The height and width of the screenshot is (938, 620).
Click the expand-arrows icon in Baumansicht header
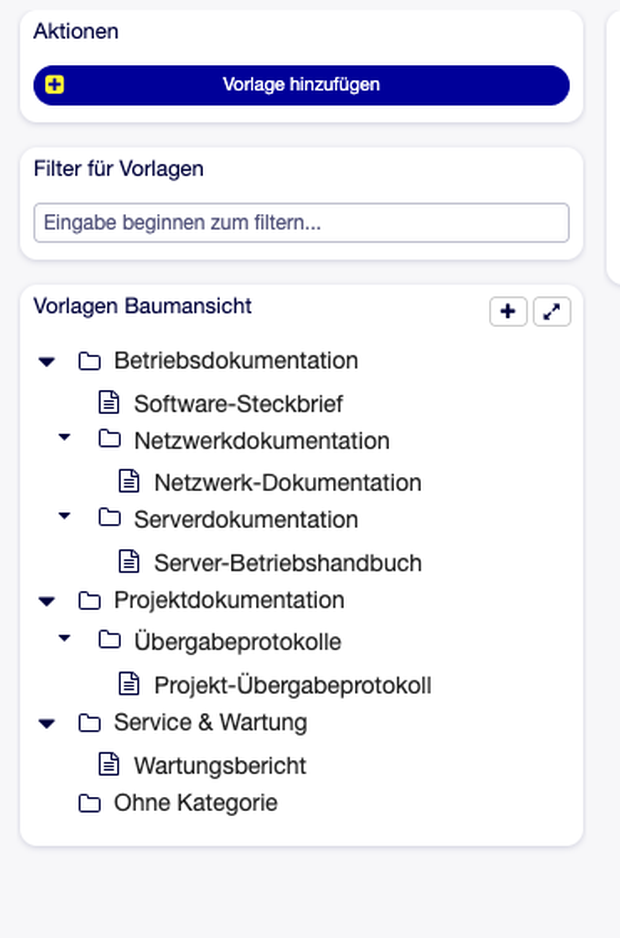[552, 312]
